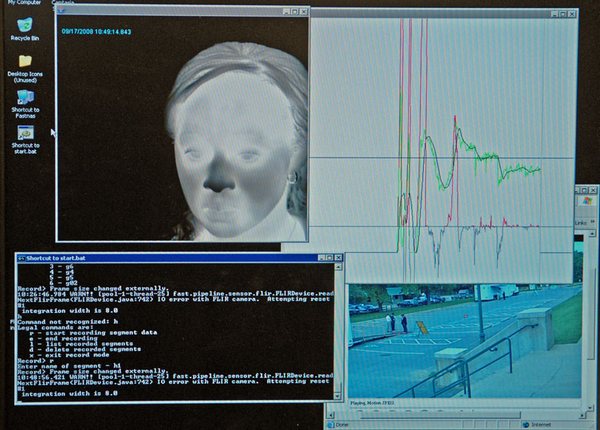Close the Shortcut to start.bat console window
Image resolution: width=600 pixels, height=430 pixels.
coord(335,260)
